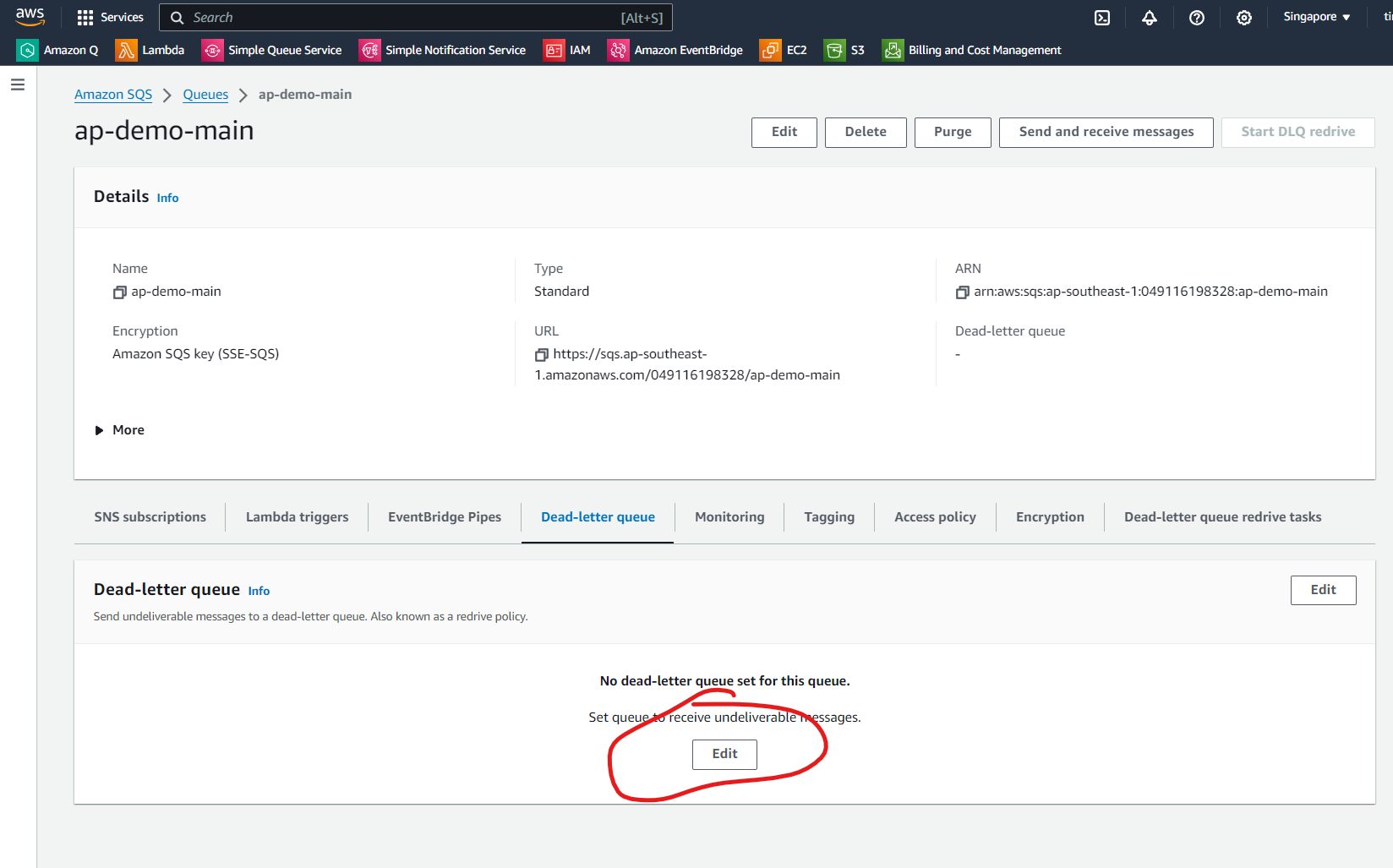Click the AWS logo home icon
This screenshot has height=868, width=1393.
30,17
